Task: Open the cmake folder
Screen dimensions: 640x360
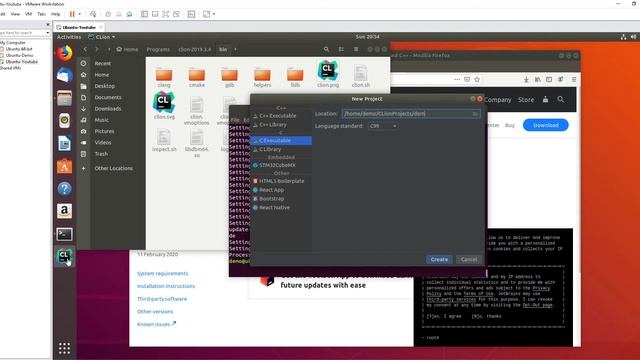Action: (197, 77)
